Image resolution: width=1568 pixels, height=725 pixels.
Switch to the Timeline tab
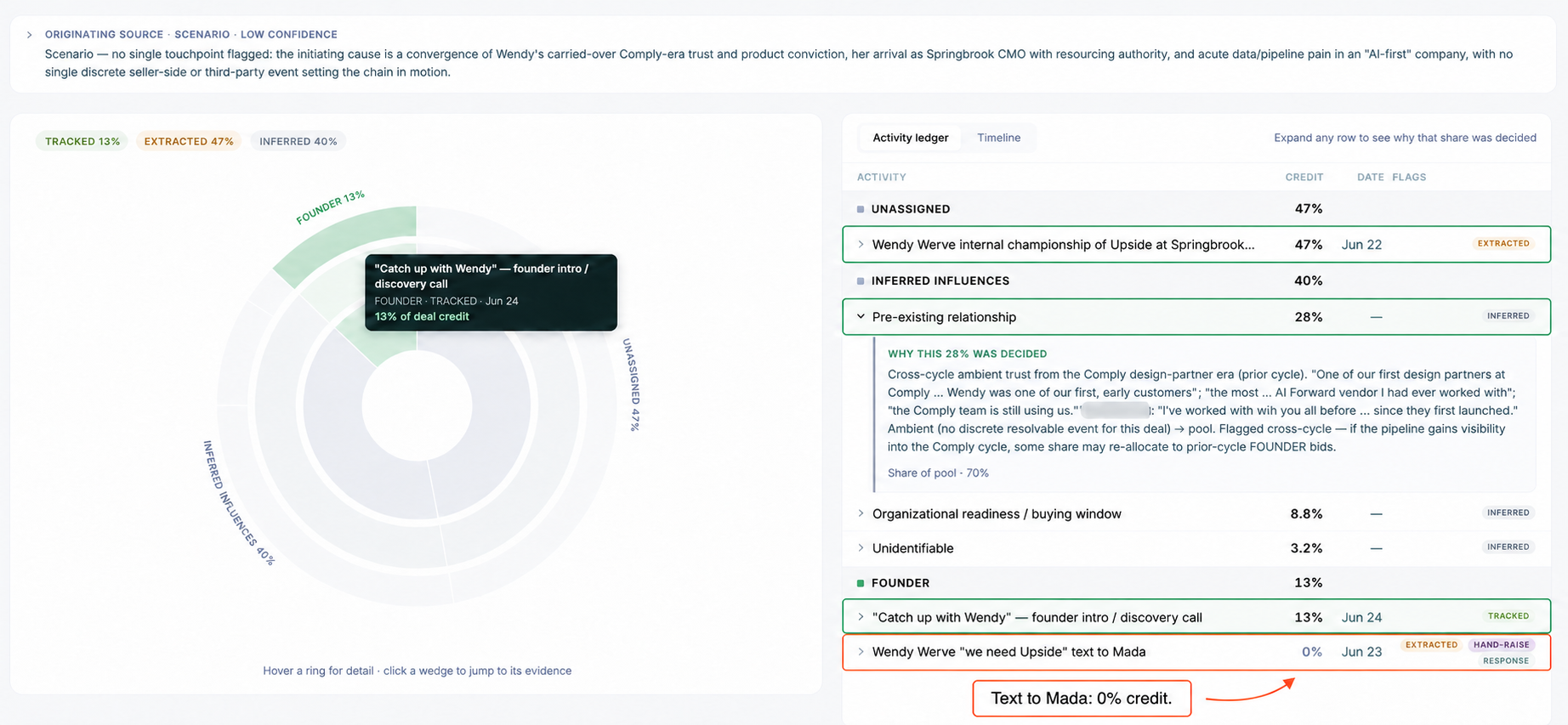998,138
